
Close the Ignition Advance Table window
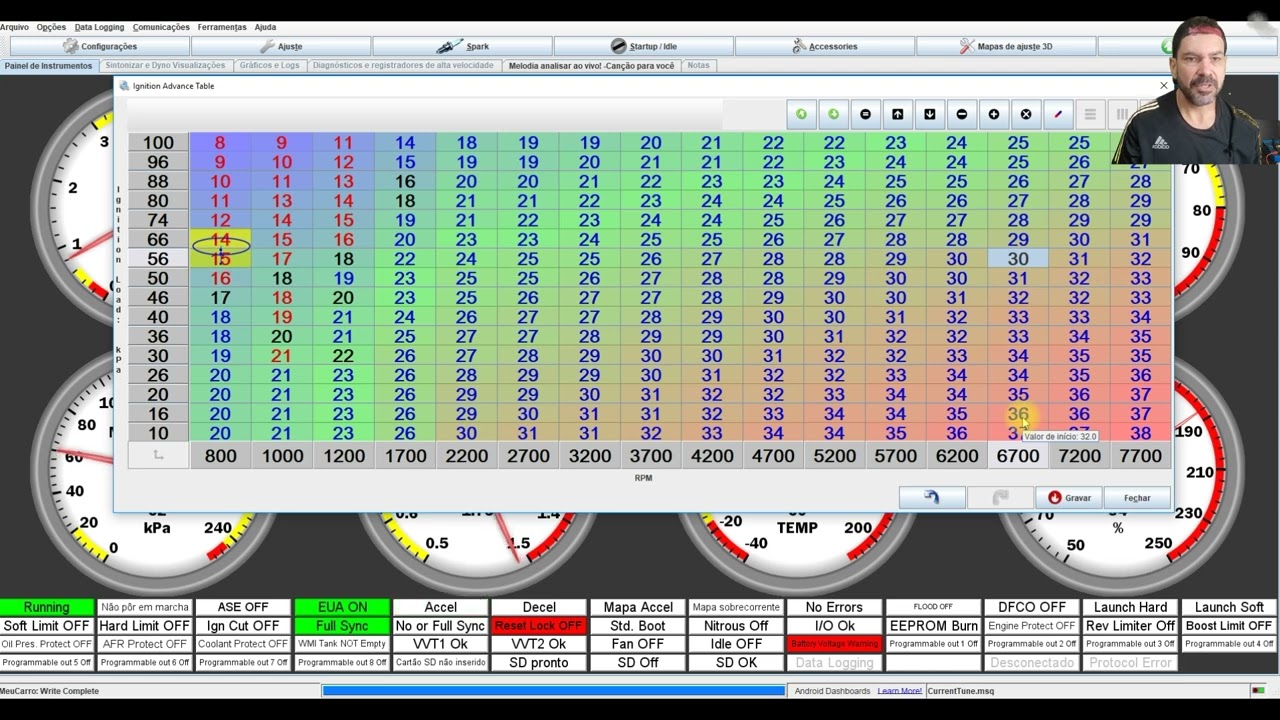click(1163, 86)
